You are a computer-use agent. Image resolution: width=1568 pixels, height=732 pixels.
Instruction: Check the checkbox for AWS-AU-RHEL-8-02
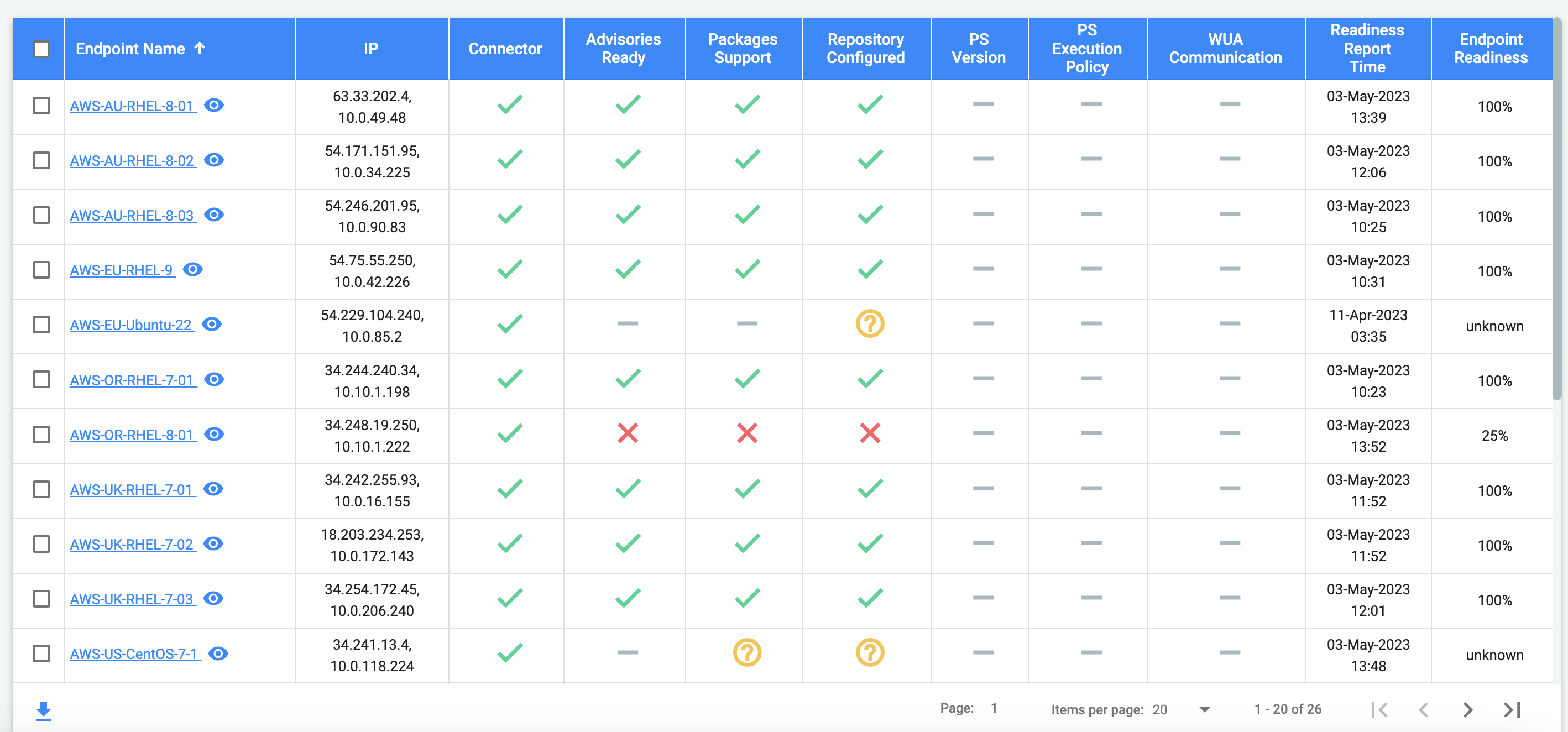pos(40,161)
